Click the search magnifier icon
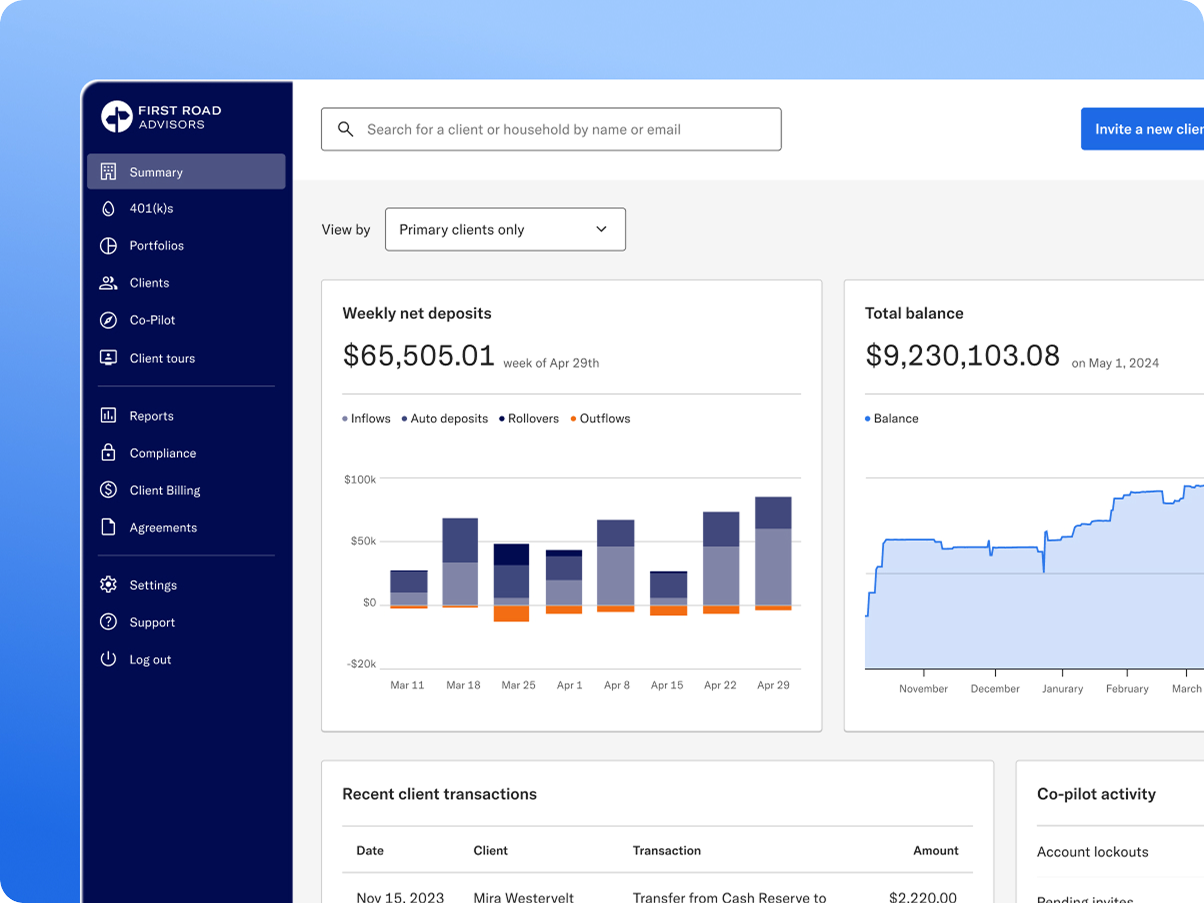This screenshot has width=1204, height=903. [346, 129]
